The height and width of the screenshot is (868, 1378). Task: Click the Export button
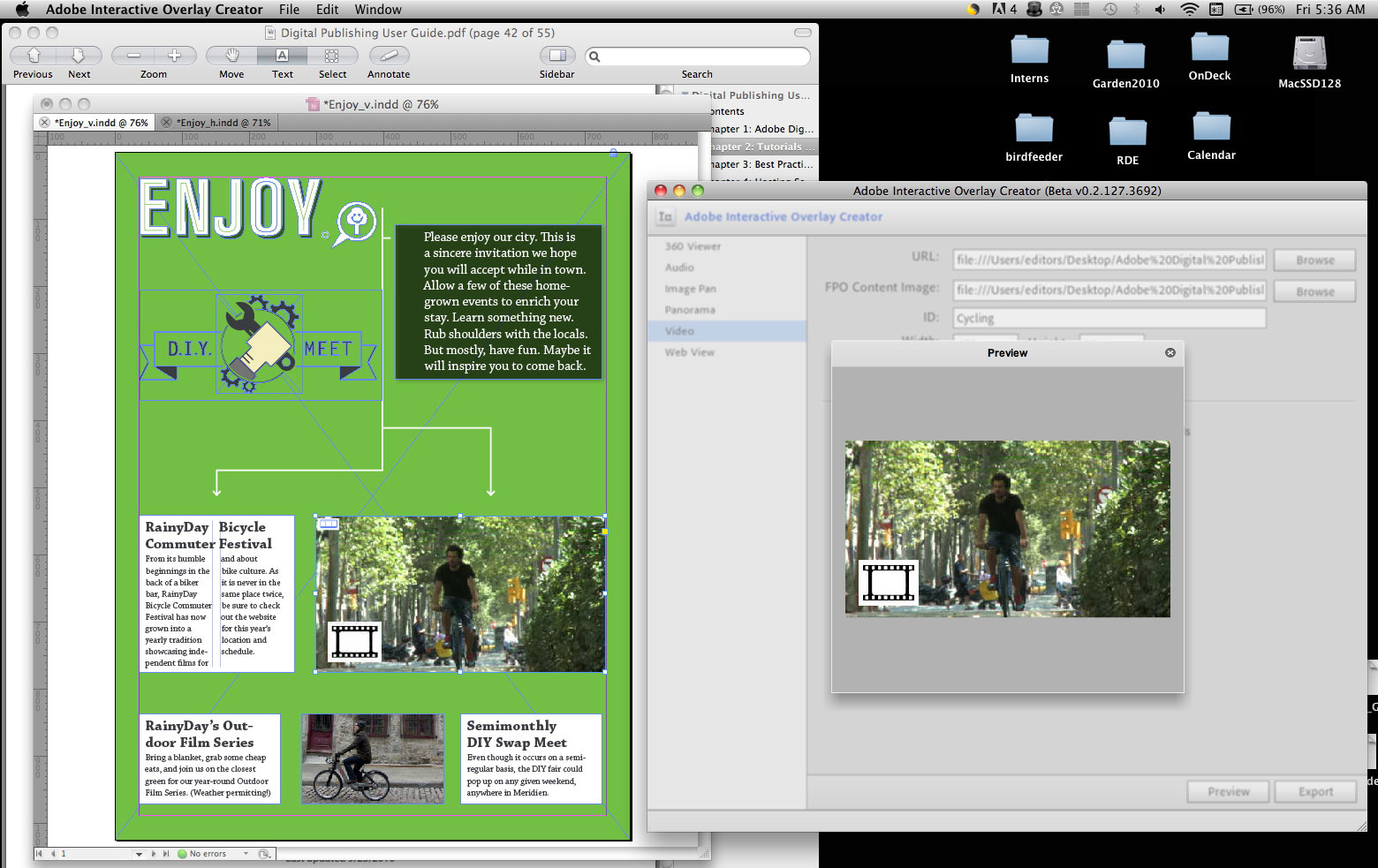point(1315,792)
